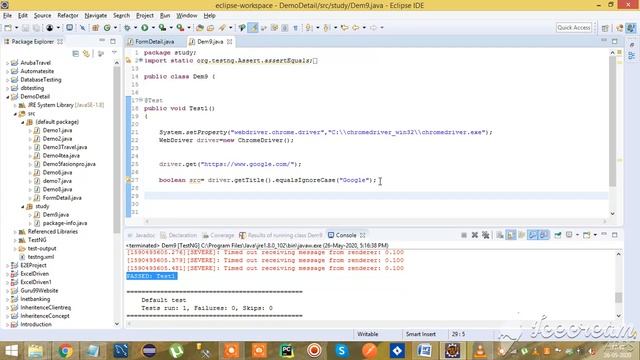This screenshot has height=360, width=640.
Task: Expand the Referenced Libraries node
Action: [x=15, y=232]
